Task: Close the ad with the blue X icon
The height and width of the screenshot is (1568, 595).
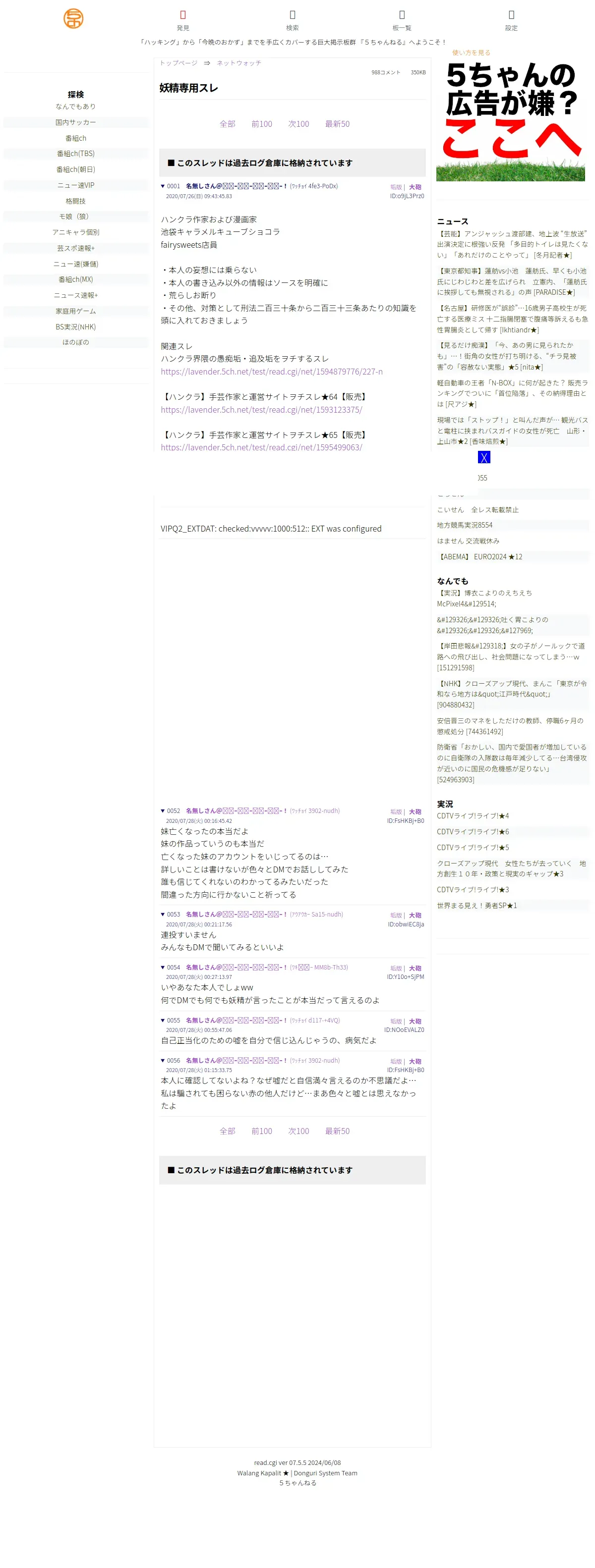Action: click(483, 457)
